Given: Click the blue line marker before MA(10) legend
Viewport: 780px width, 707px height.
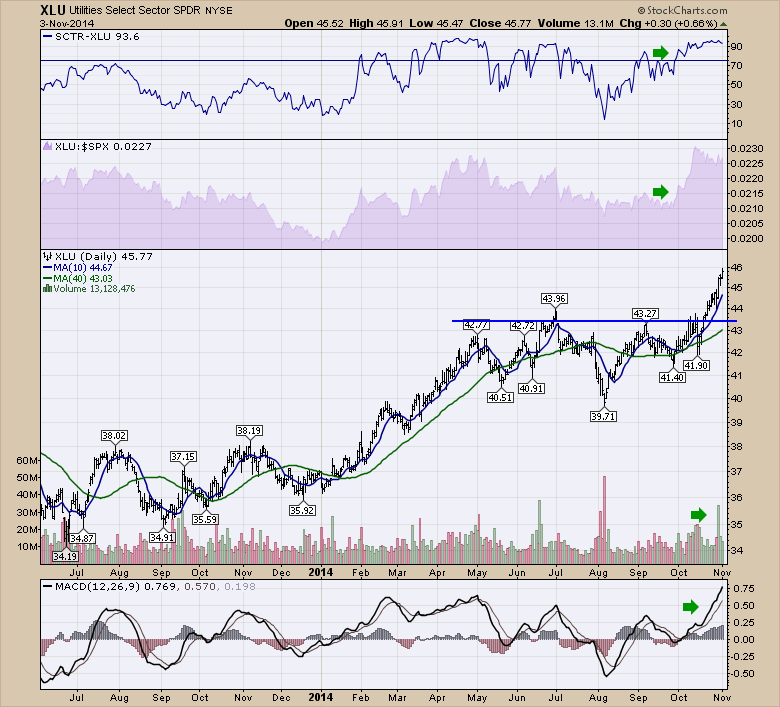Looking at the screenshot, I should pos(48,268).
